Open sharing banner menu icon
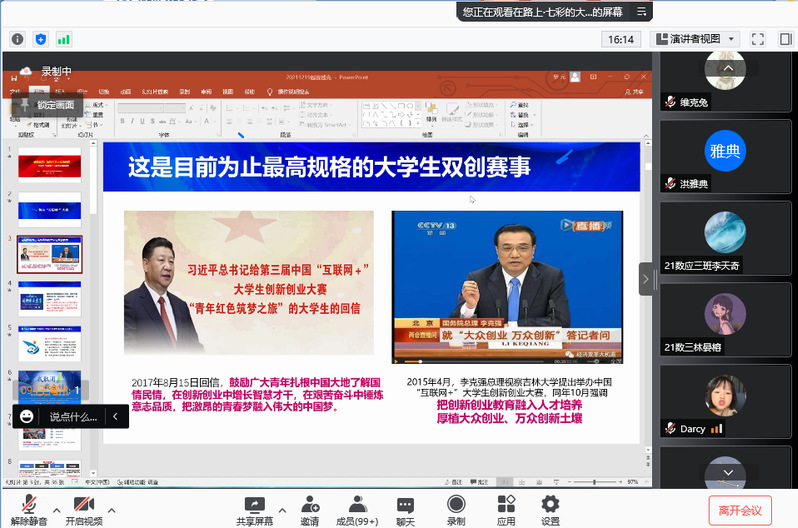The height and width of the screenshot is (528, 798). tap(642, 11)
